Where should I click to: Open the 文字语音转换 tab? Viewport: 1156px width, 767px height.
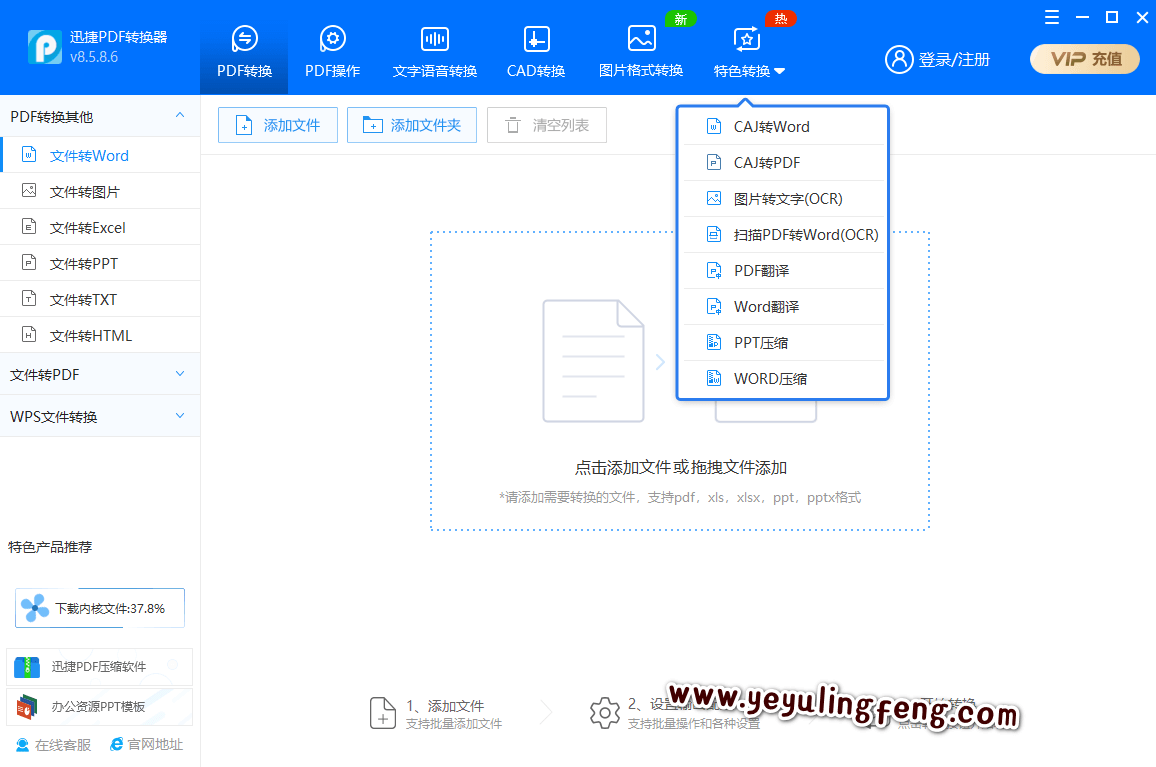pos(435,50)
